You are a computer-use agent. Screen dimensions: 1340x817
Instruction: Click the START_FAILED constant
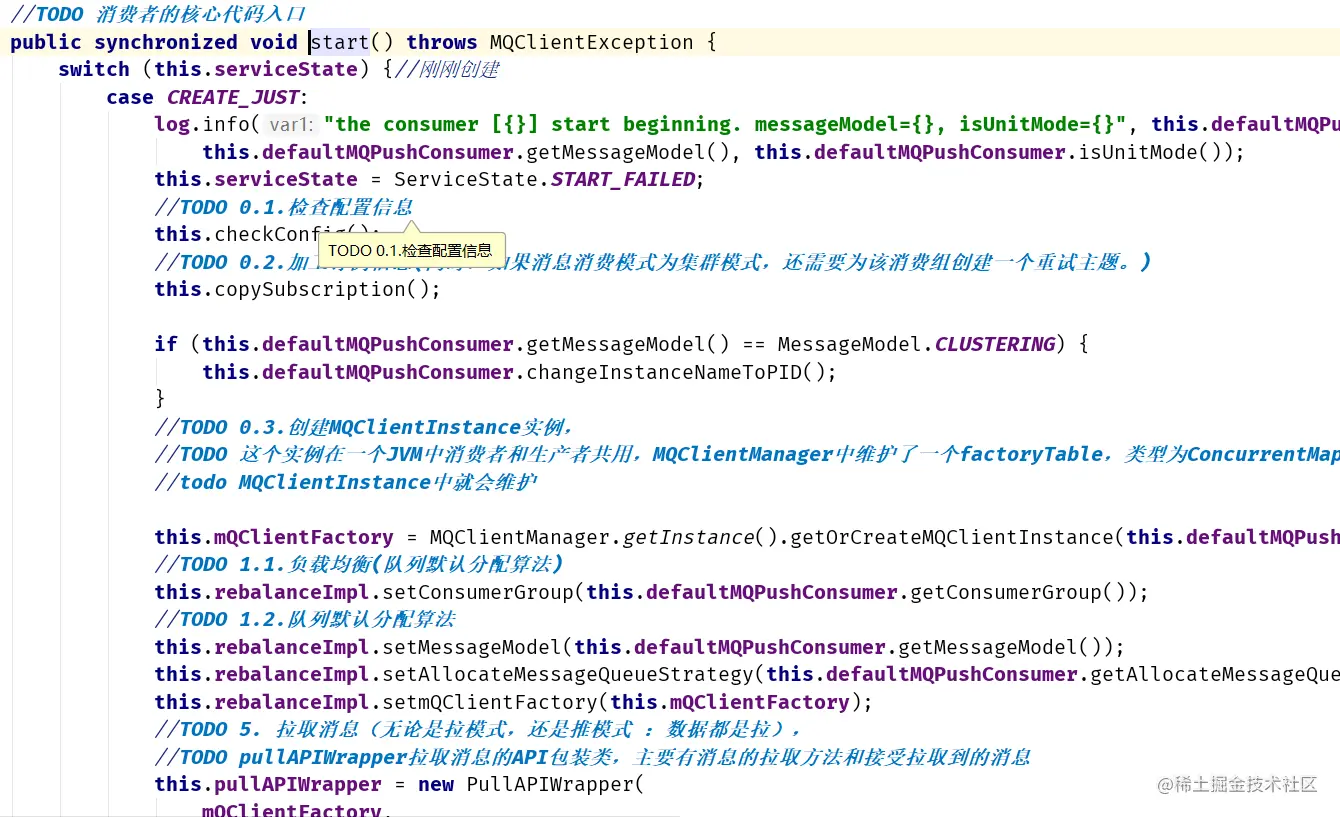[622, 179]
